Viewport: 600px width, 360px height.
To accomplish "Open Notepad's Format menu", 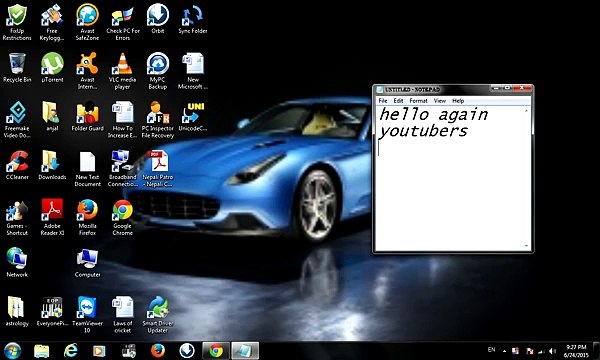I will point(418,101).
